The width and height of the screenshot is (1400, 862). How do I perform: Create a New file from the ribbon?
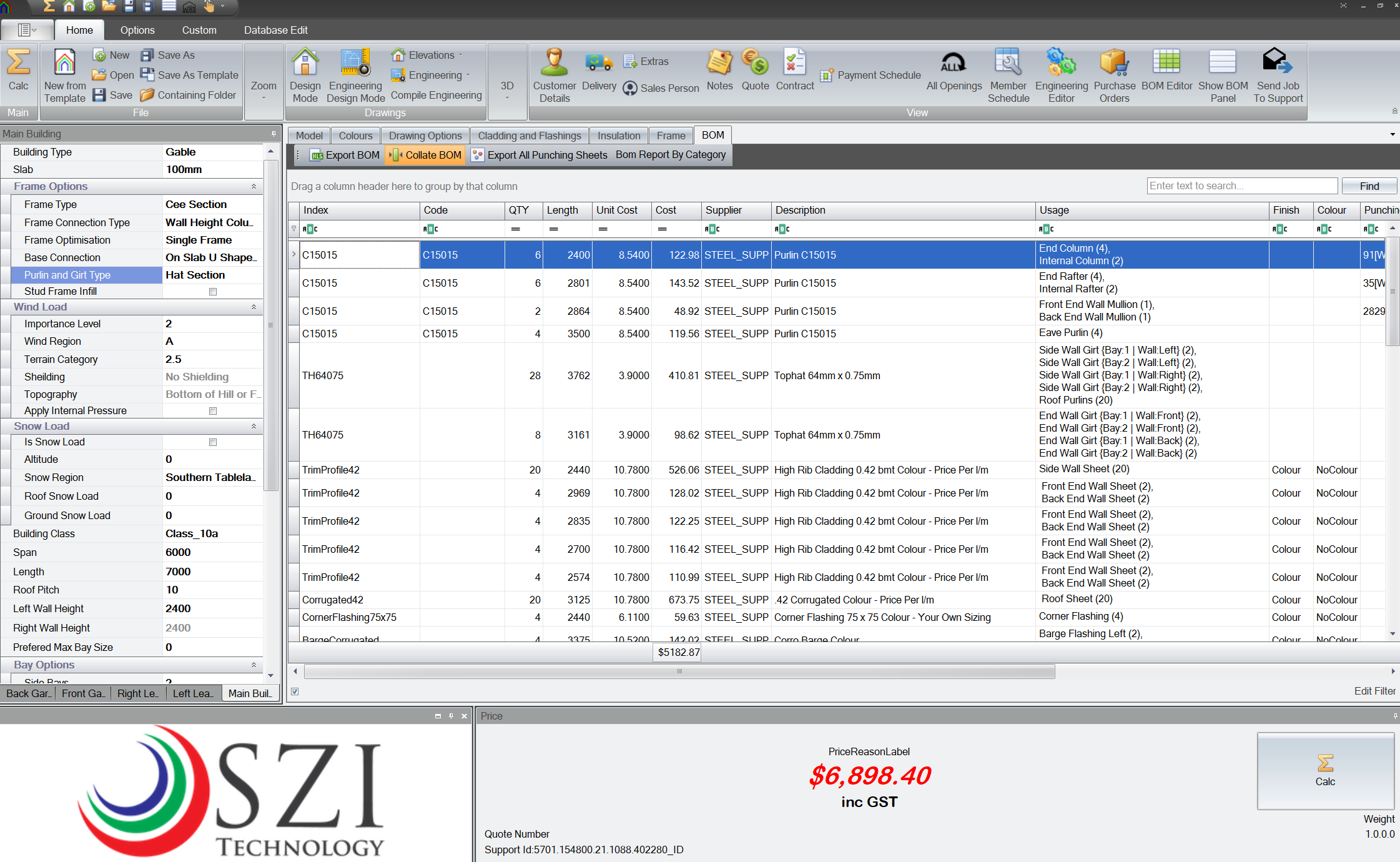coord(111,55)
